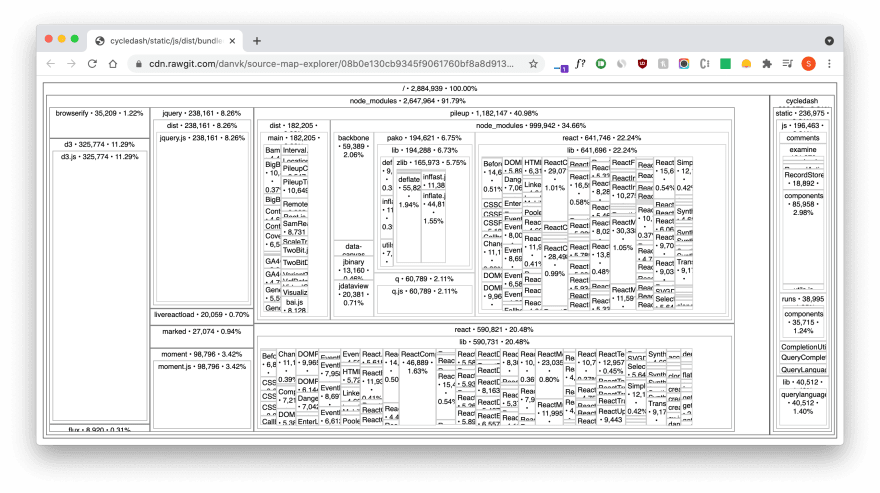Open the Chrome profile avatar S

coord(808,64)
